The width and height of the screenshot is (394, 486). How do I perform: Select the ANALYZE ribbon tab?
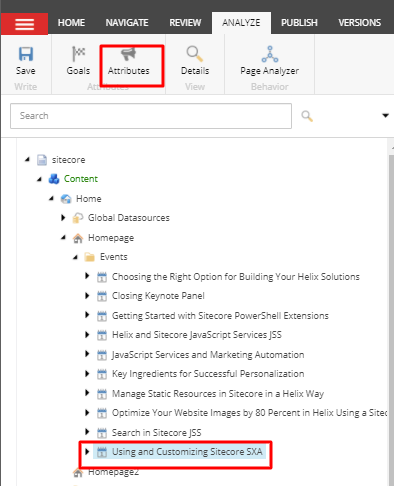(241, 23)
